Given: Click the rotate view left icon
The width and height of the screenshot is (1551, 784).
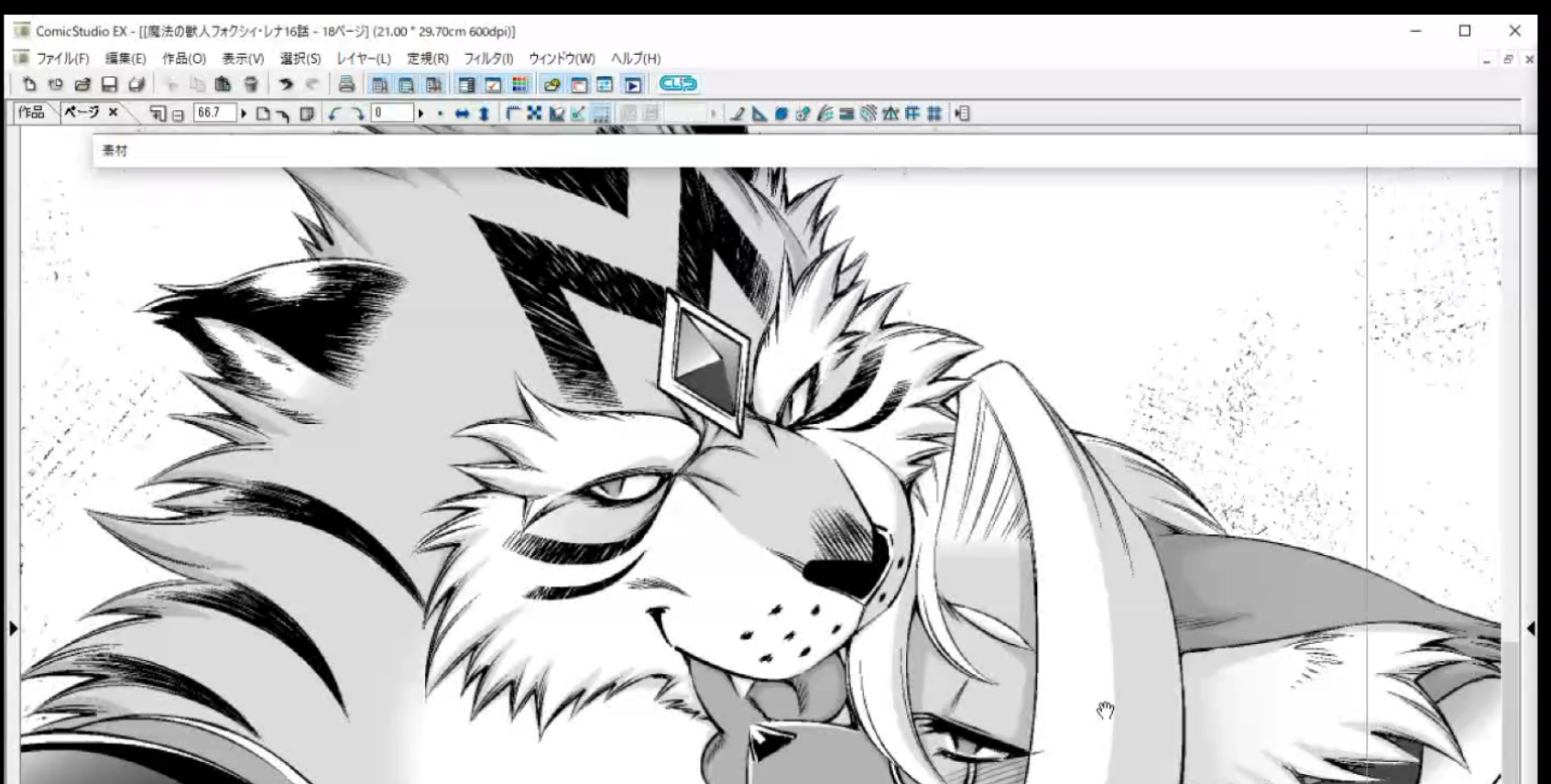Looking at the screenshot, I should pyautogui.click(x=334, y=114).
